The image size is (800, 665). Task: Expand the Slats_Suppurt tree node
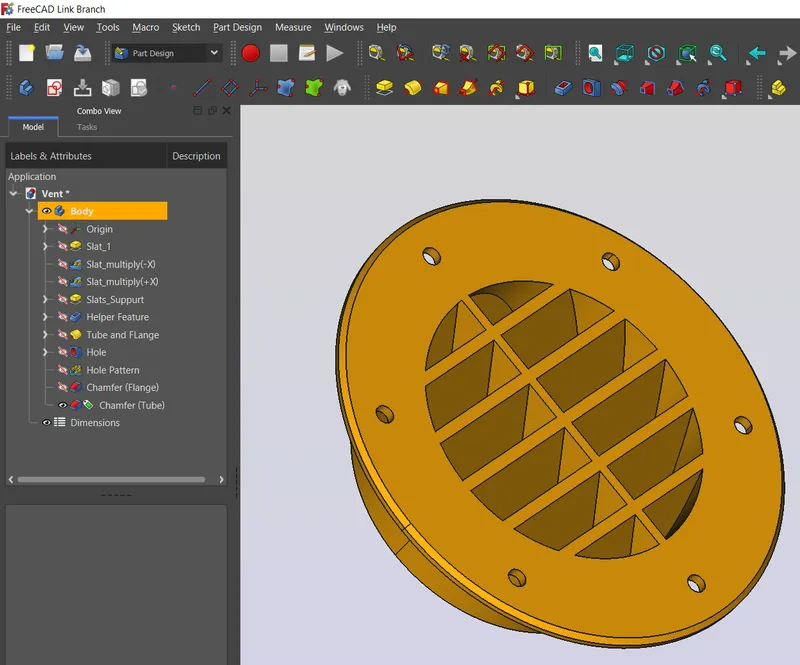pyautogui.click(x=45, y=300)
